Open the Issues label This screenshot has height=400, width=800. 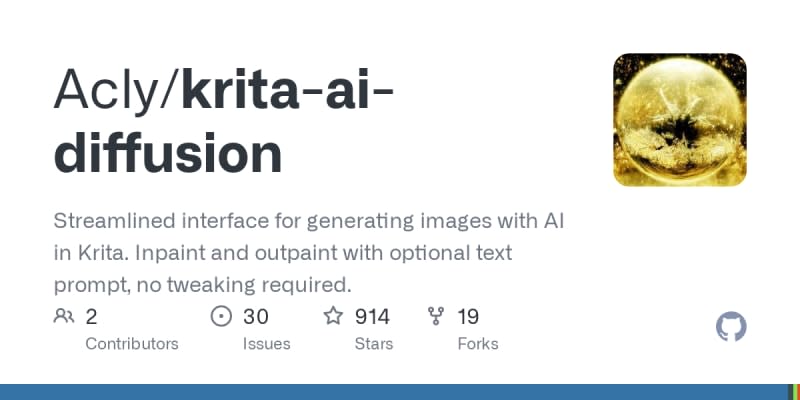[266, 343]
